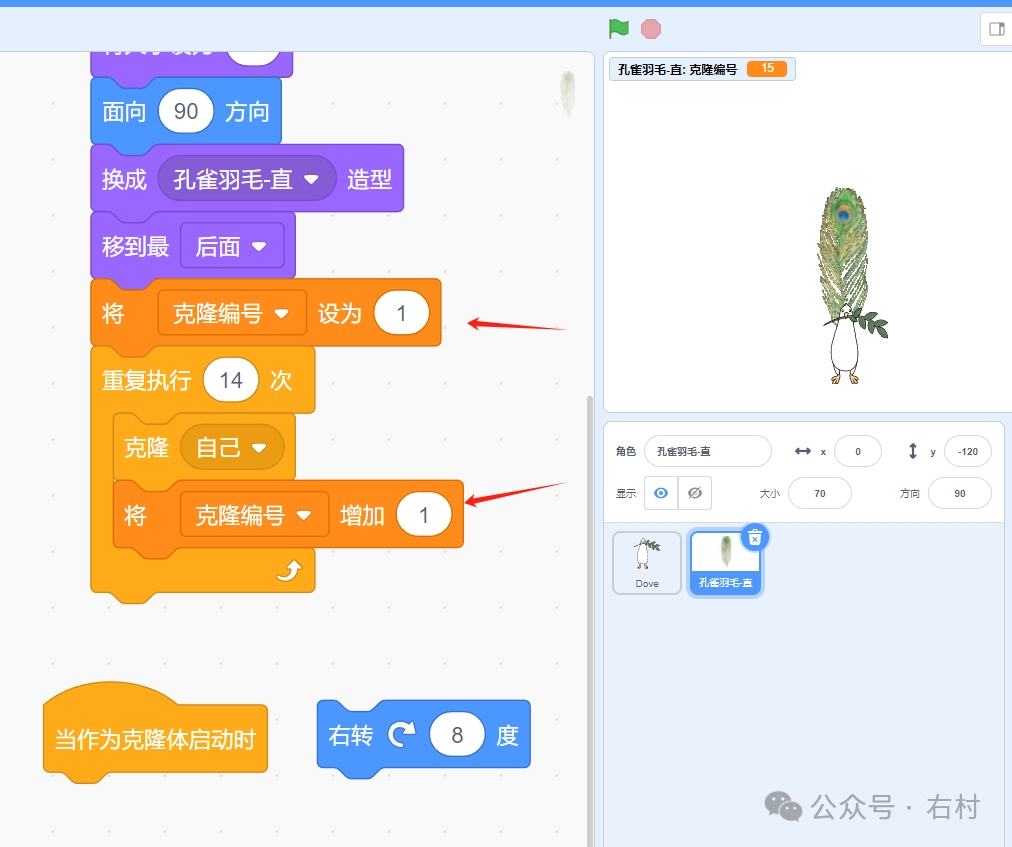Screen dimensions: 1012x847
Task: Edit the 方向 direction field showing 90
Action: [959, 493]
